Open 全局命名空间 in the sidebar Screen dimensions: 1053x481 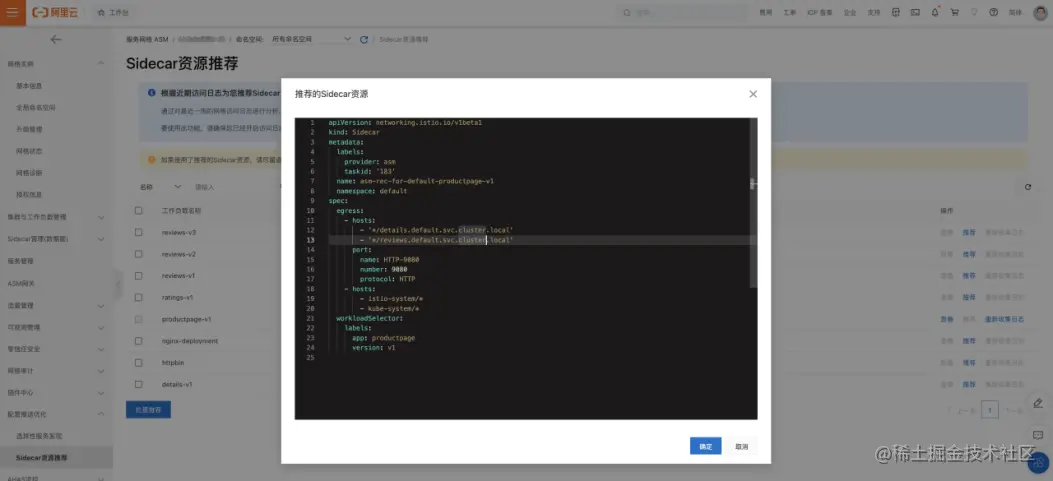click(36, 107)
